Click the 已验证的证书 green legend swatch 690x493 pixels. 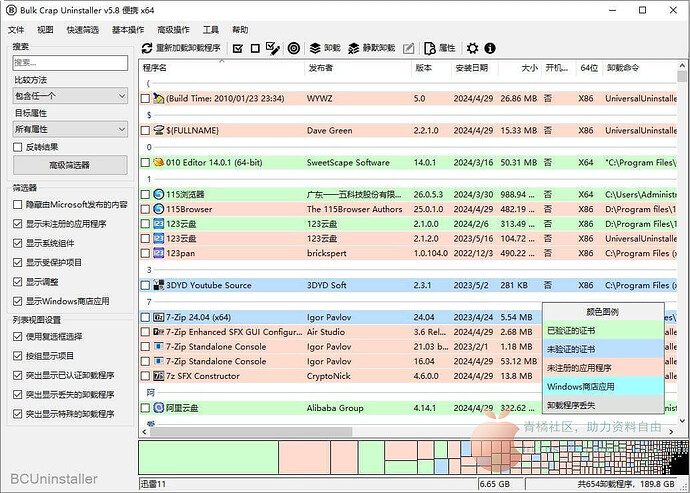tap(603, 330)
